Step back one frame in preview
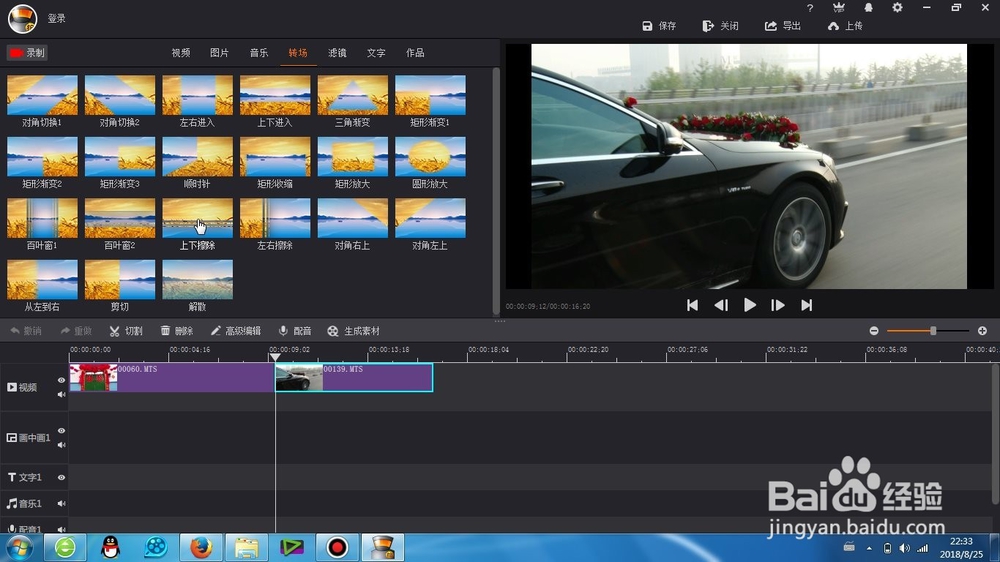 721,306
